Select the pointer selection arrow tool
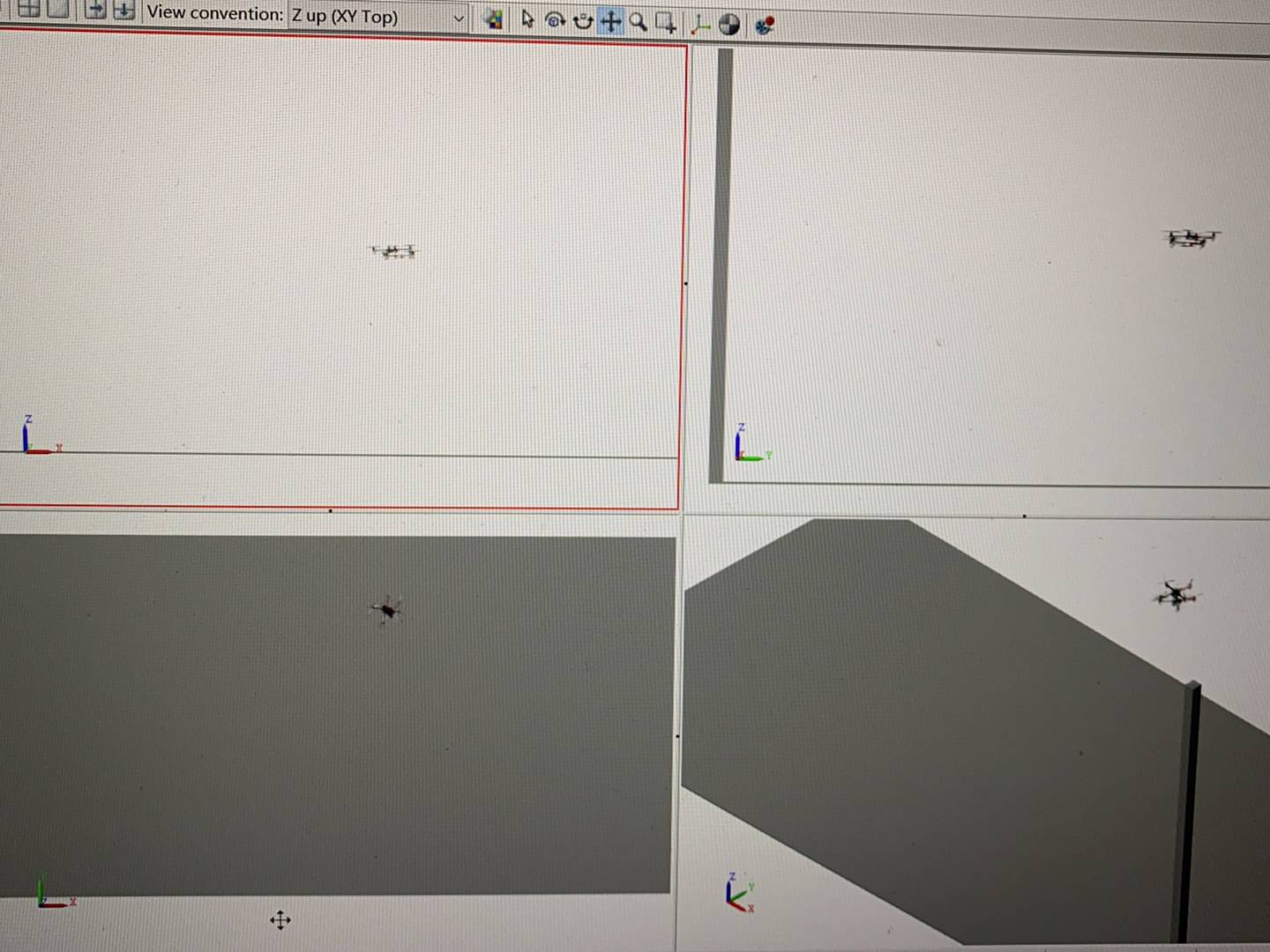Viewport: 1270px width, 952px height. (527, 20)
